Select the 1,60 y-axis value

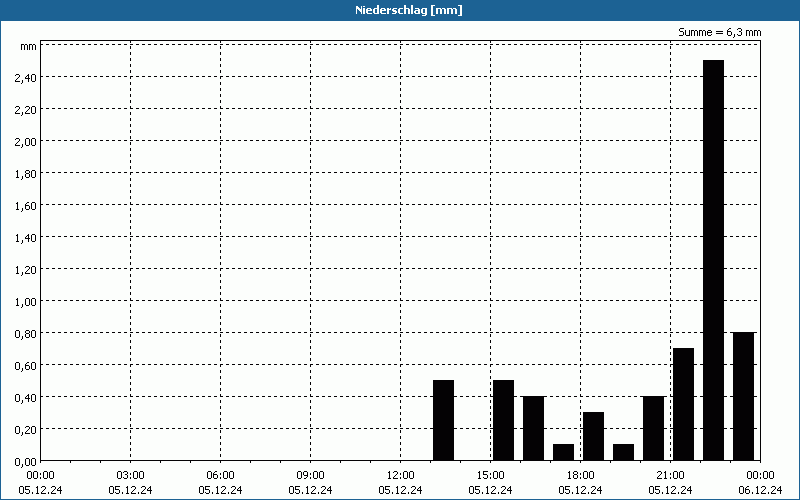point(26,206)
